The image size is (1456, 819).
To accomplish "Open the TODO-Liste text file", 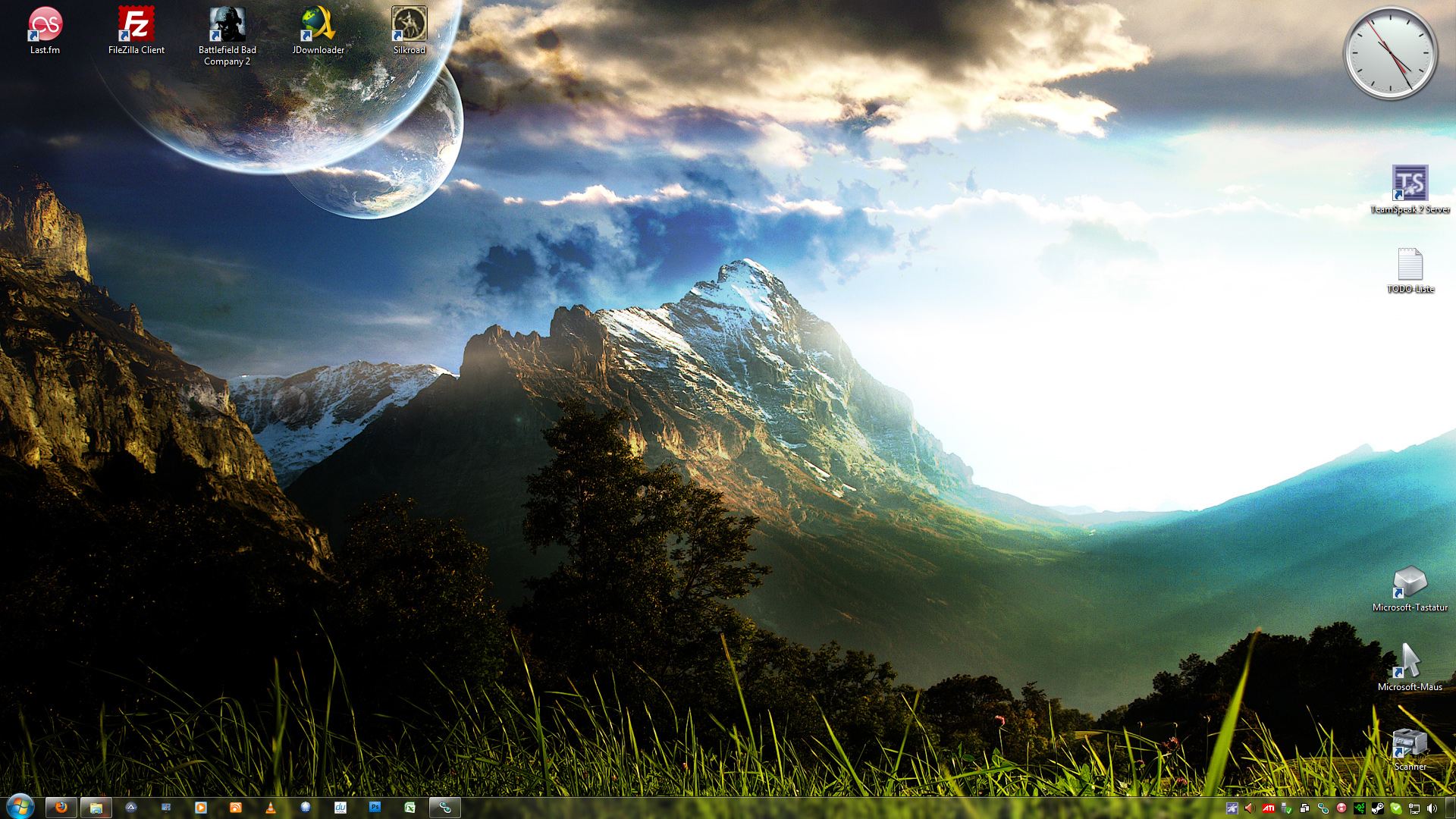I will point(1410,265).
